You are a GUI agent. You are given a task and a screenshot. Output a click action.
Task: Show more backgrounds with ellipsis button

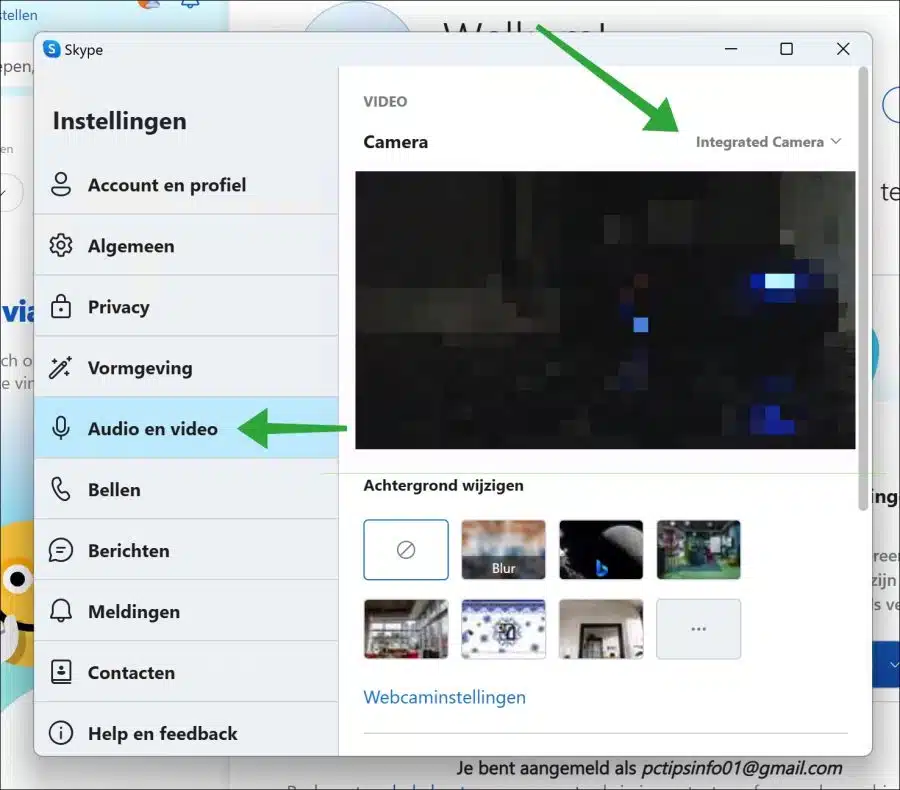coord(699,629)
